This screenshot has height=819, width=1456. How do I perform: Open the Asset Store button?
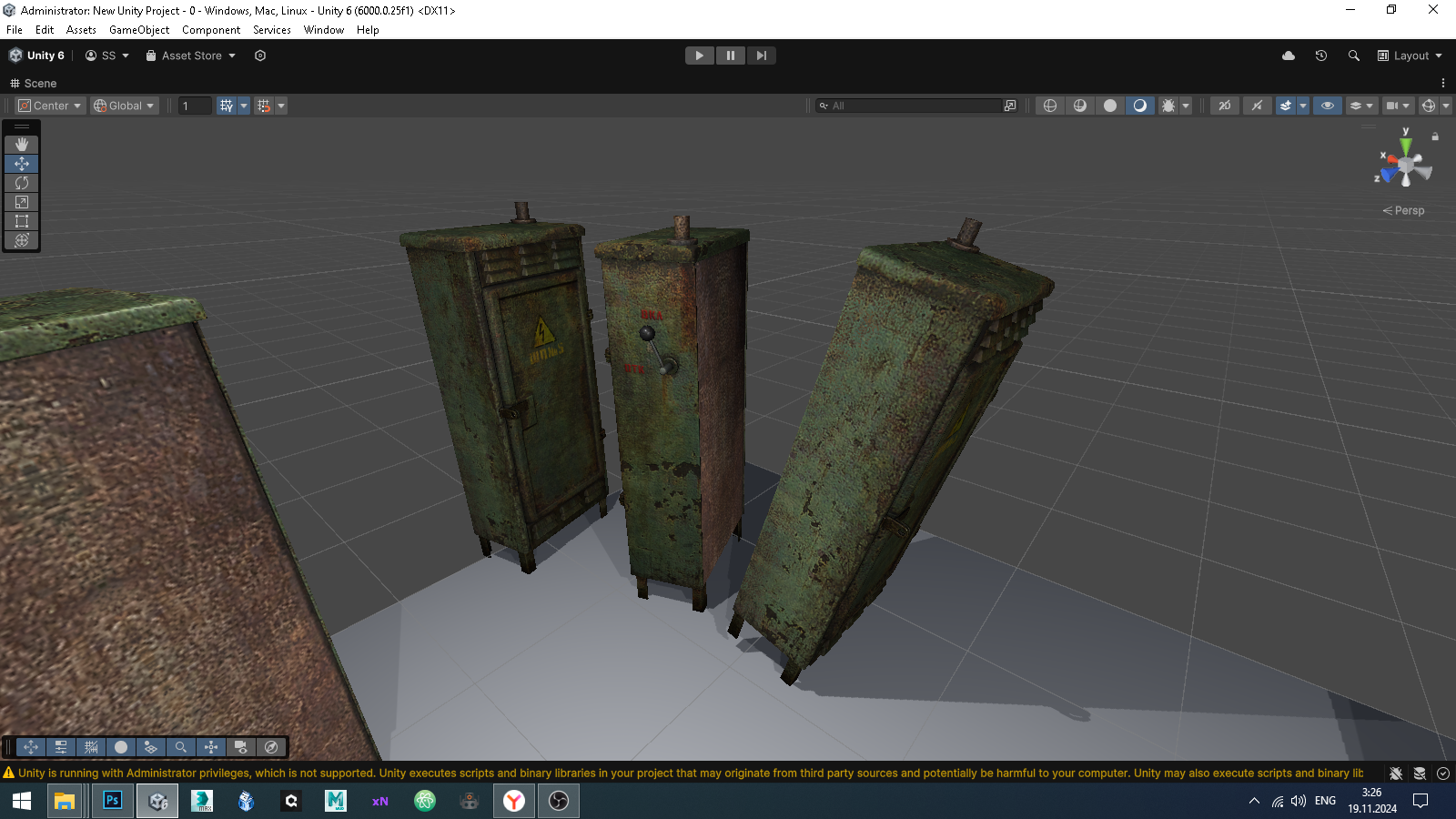pos(191,56)
